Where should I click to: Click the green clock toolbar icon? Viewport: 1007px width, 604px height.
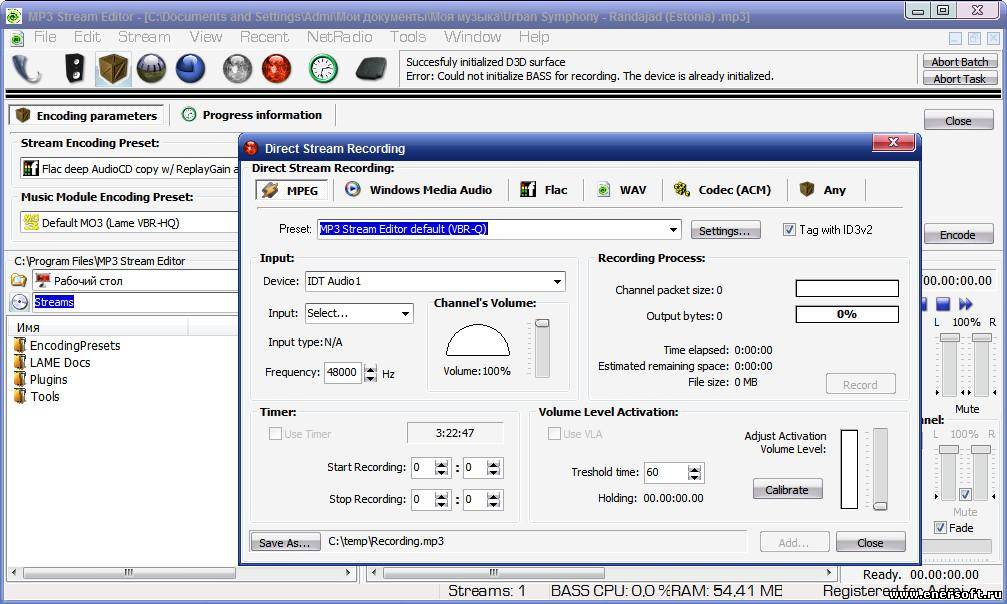click(323, 69)
